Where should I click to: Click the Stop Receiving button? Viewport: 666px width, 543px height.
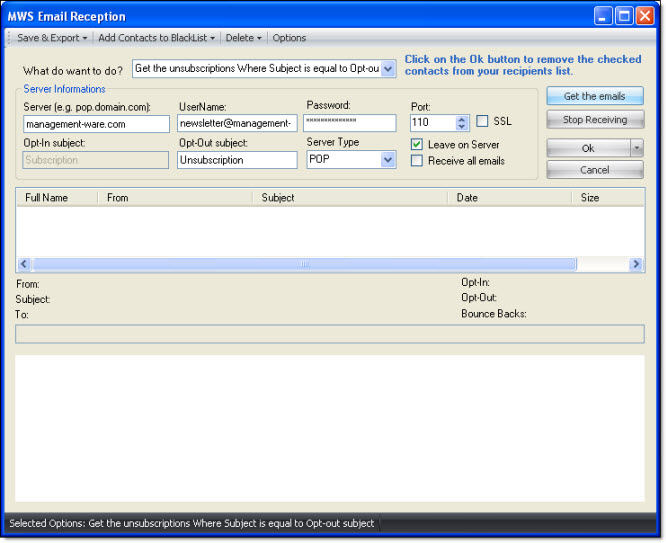[x=595, y=120]
